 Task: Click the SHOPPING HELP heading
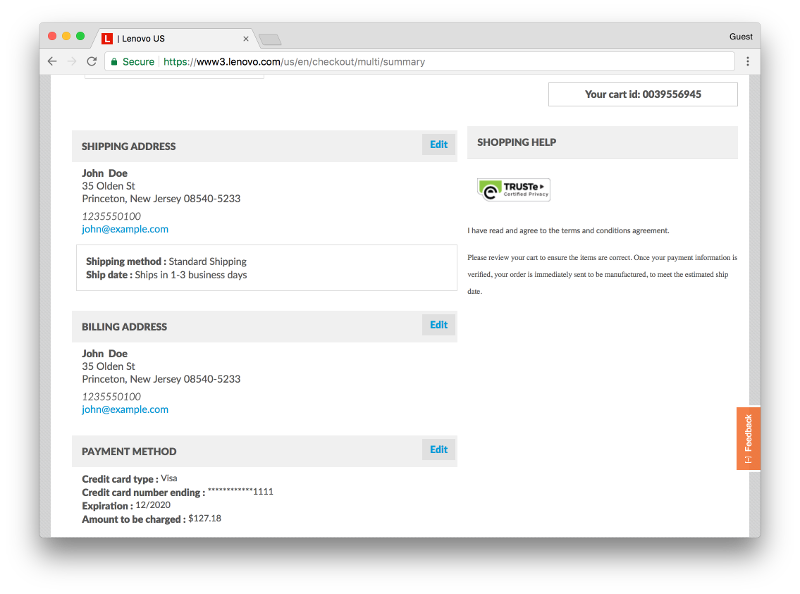click(x=517, y=142)
